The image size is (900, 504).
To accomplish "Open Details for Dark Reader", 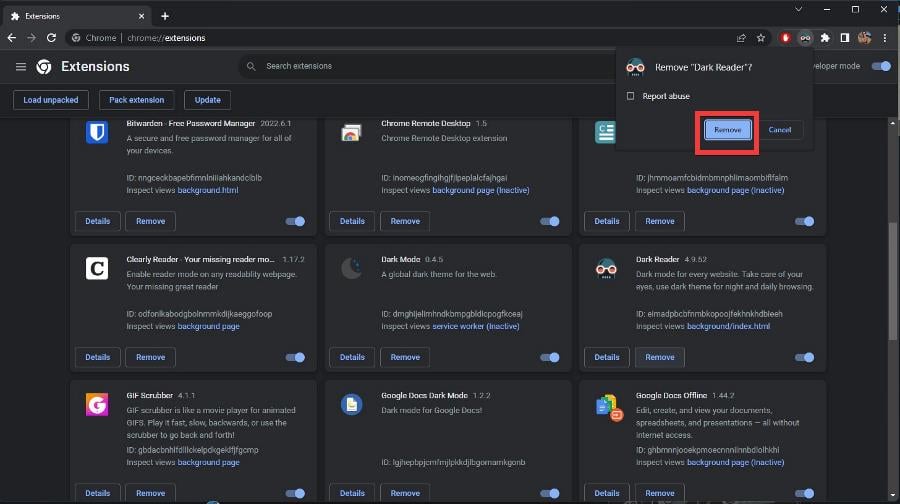I will click(607, 357).
